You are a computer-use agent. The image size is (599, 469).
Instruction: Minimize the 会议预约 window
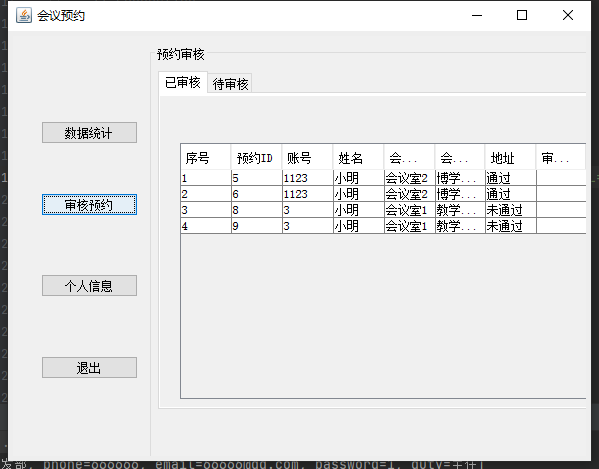(x=477, y=15)
